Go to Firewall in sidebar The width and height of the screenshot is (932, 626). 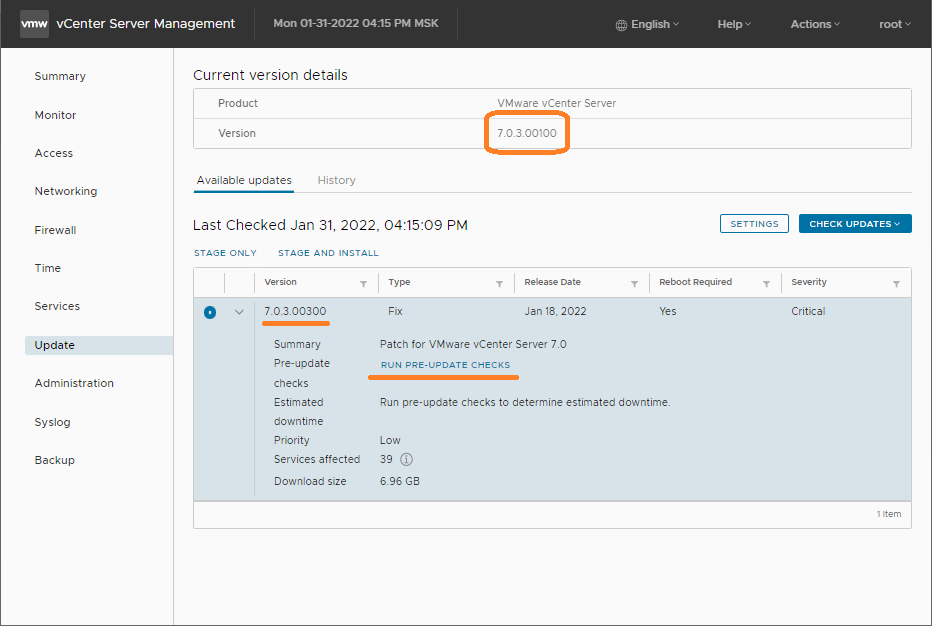(x=55, y=230)
